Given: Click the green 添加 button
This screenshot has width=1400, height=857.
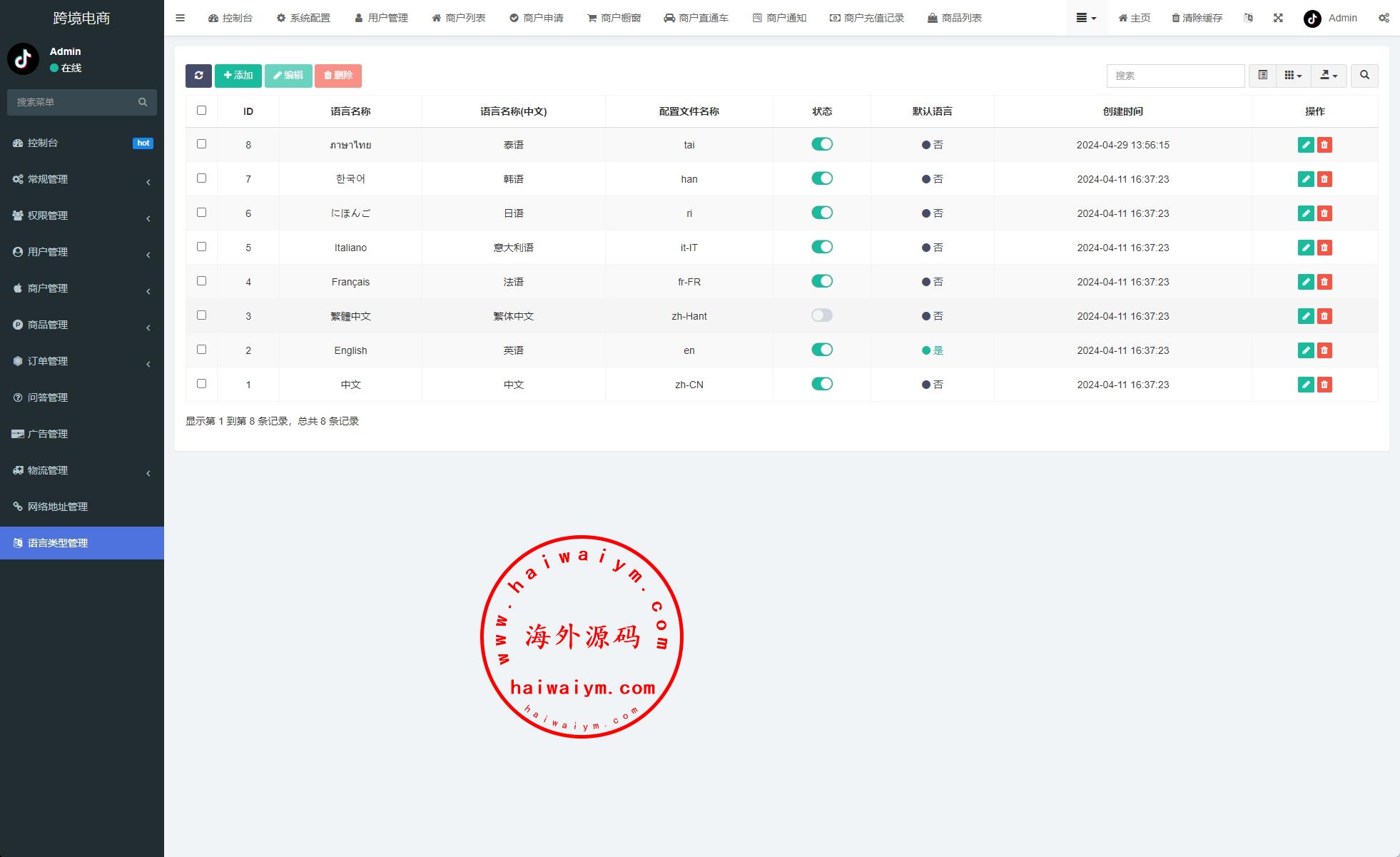Looking at the screenshot, I should point(238,76).
